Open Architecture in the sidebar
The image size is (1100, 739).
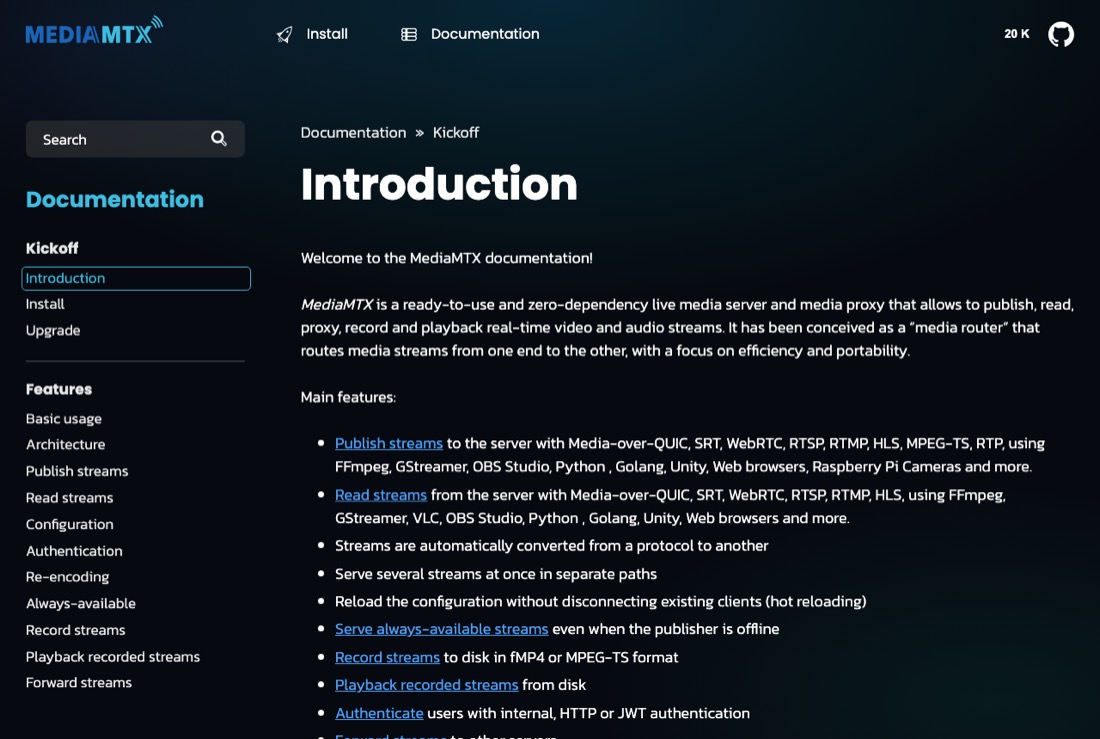[65, 444]
